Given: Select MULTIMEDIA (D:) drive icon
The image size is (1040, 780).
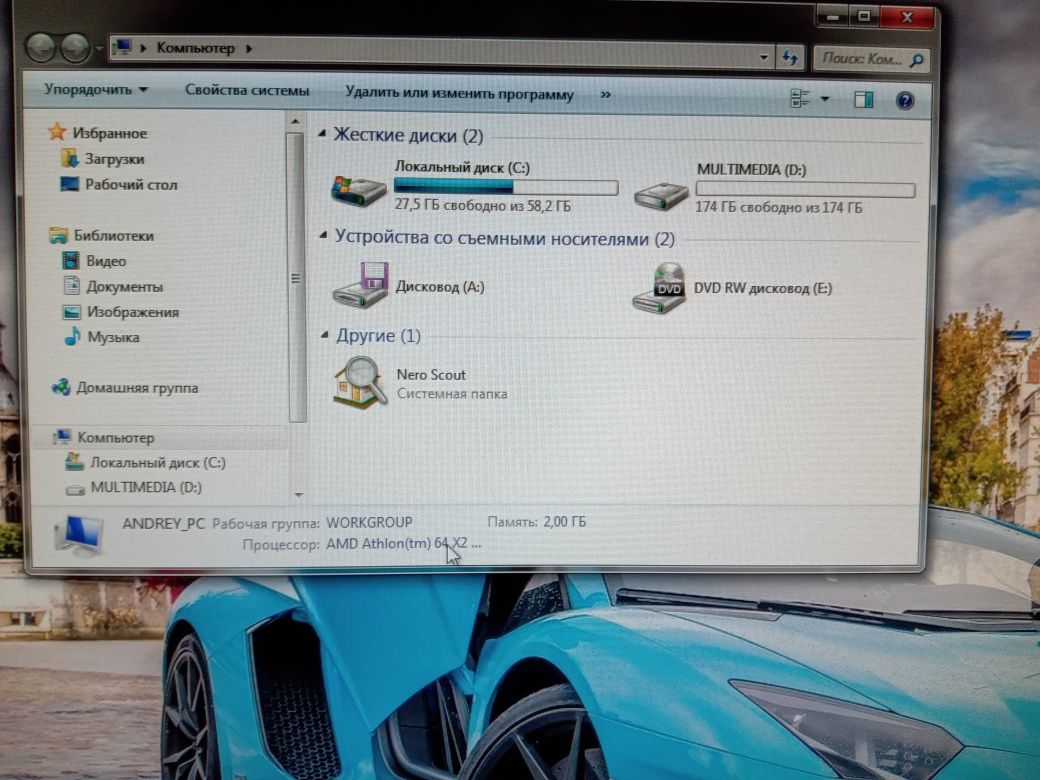Looking at the screenshot, I should 661,196.
